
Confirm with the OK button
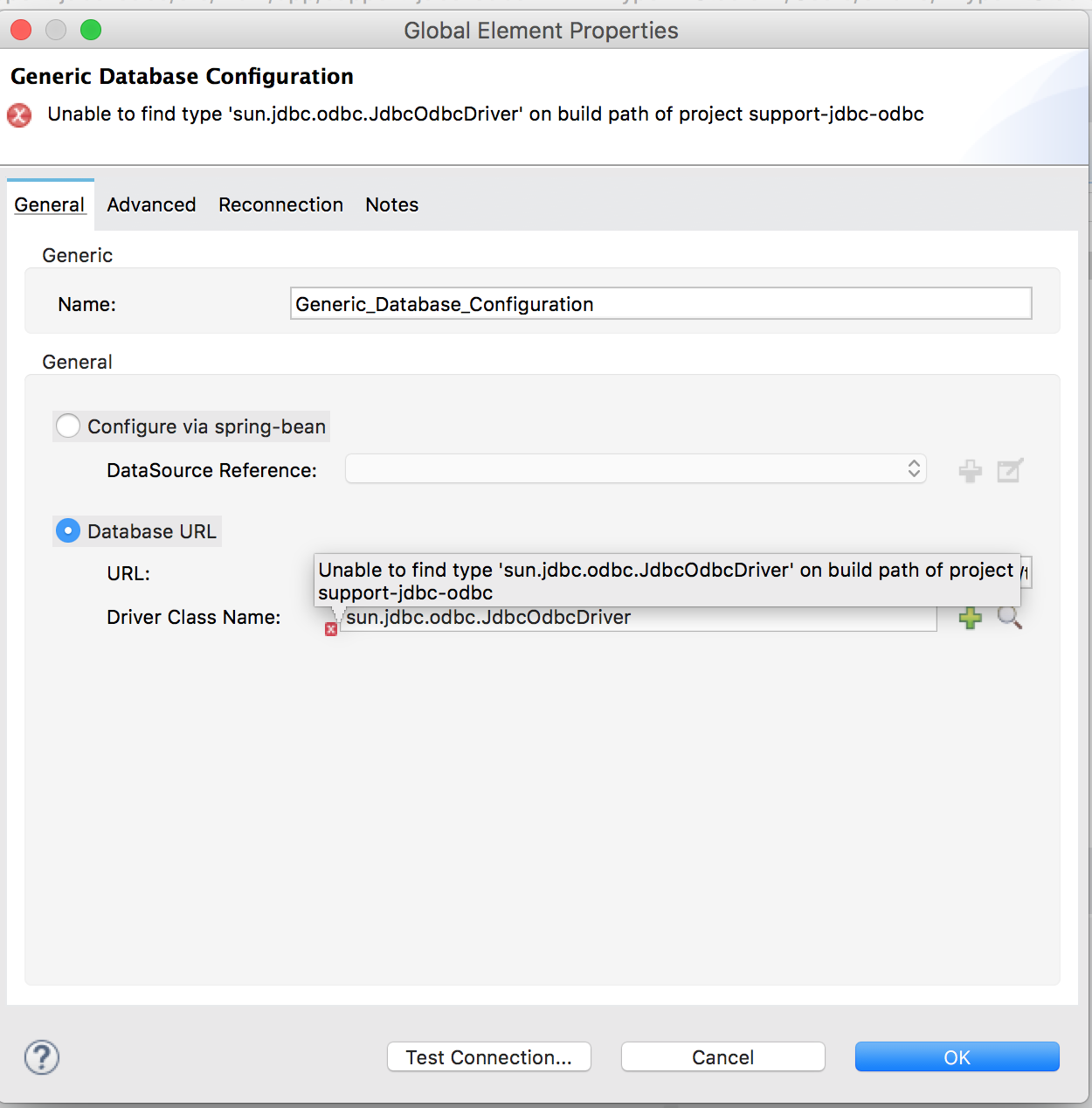coord(957,1057)
